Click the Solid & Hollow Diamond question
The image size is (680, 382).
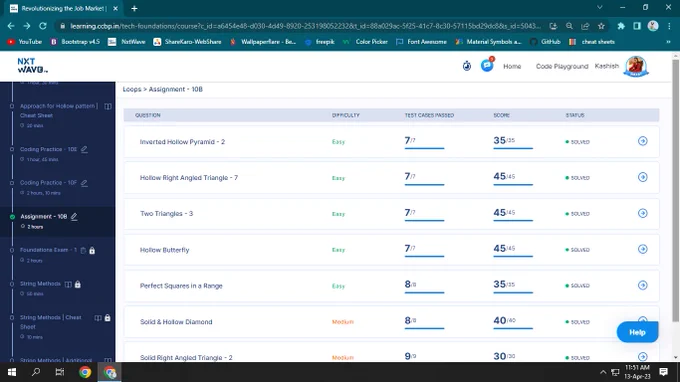click(x=176, y=322)
